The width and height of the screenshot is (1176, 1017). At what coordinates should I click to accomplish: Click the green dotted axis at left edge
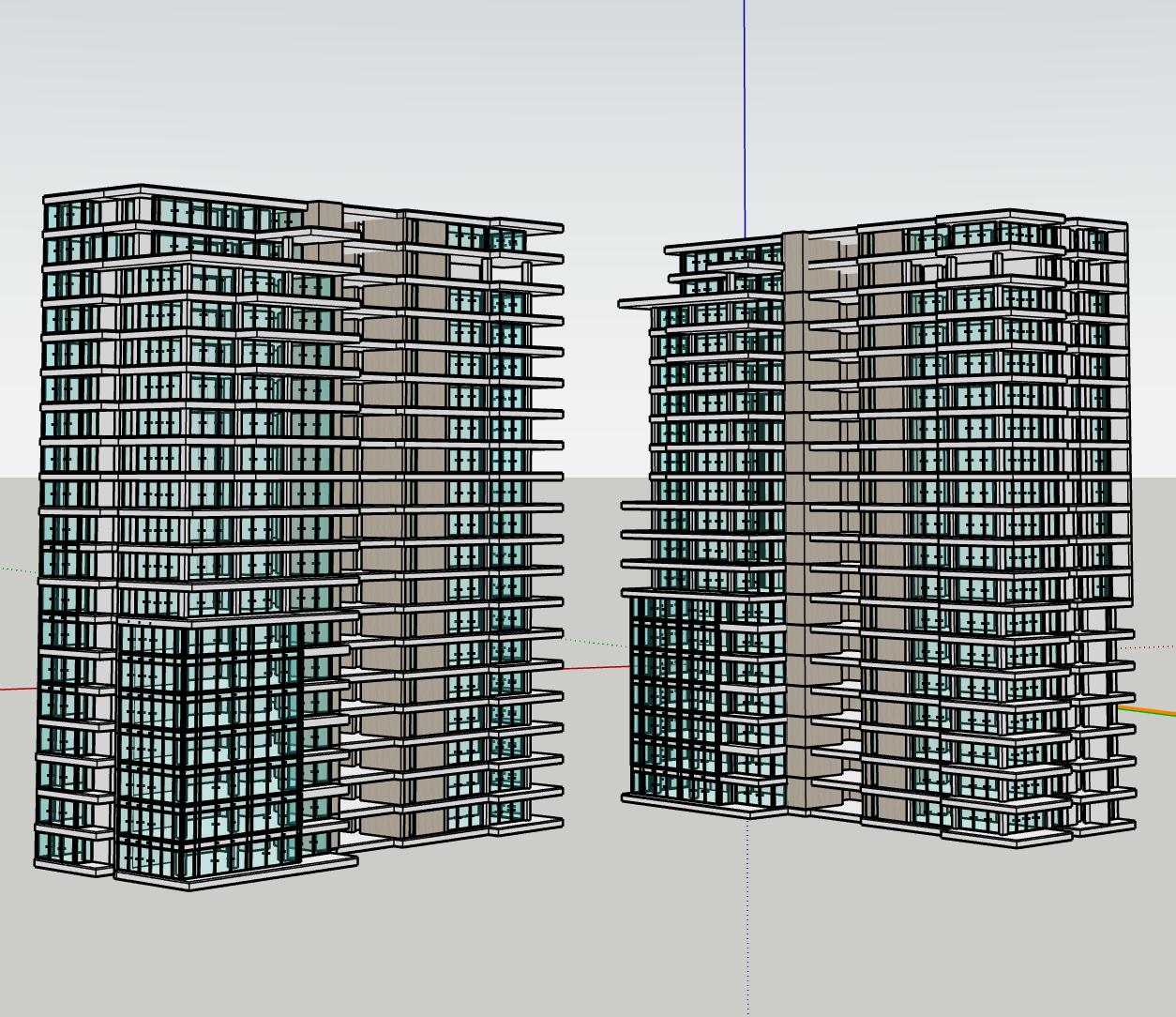[17, 569]
